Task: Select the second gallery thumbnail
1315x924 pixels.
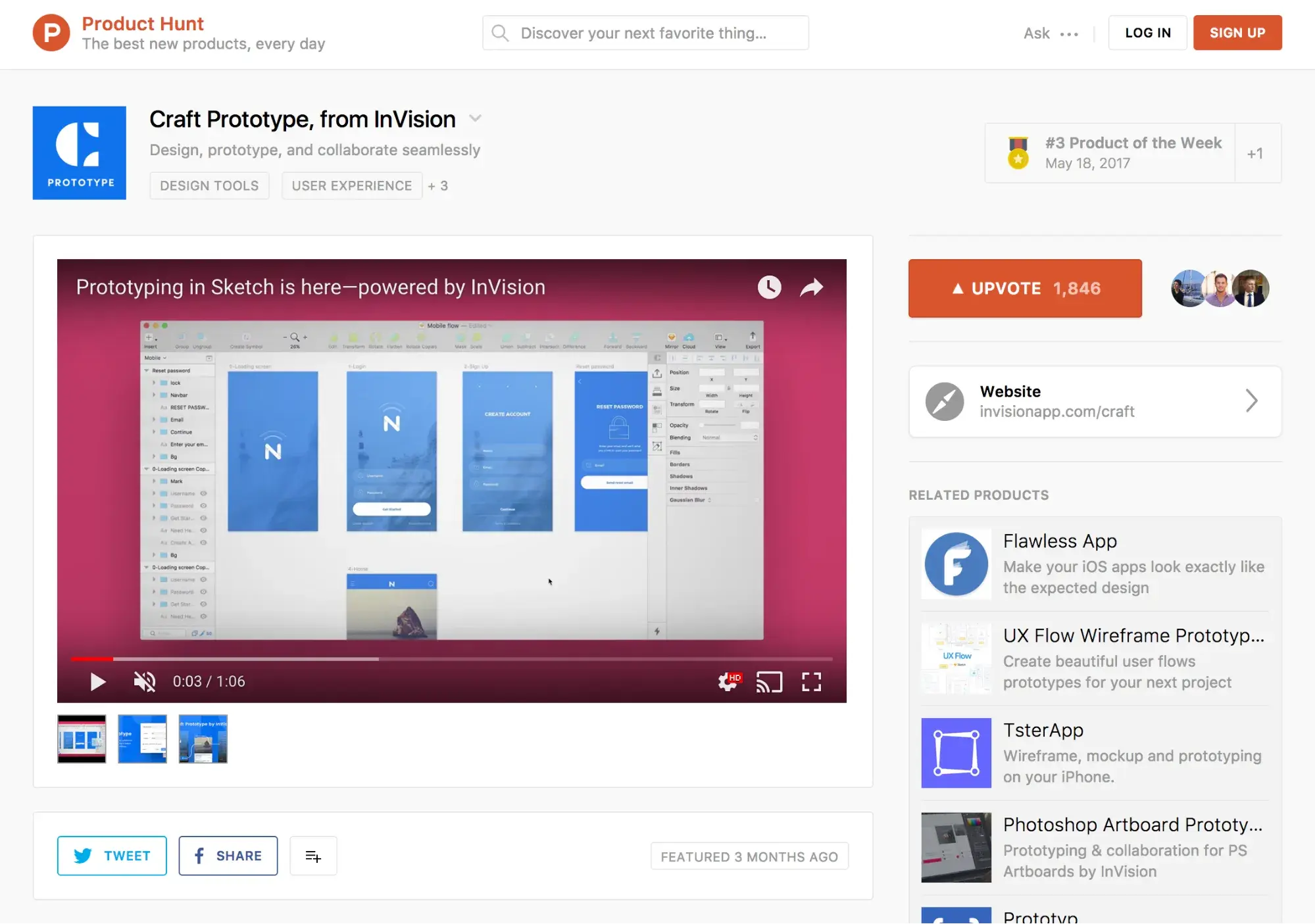Action: point(142,739)
